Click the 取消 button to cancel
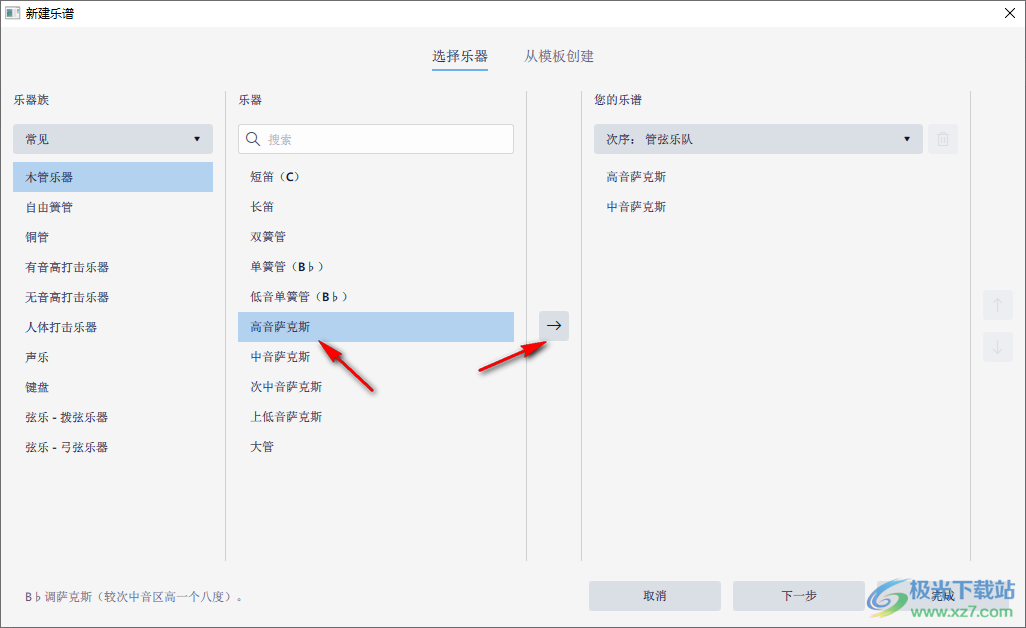 pyautogui.click(x=655, y=595)
